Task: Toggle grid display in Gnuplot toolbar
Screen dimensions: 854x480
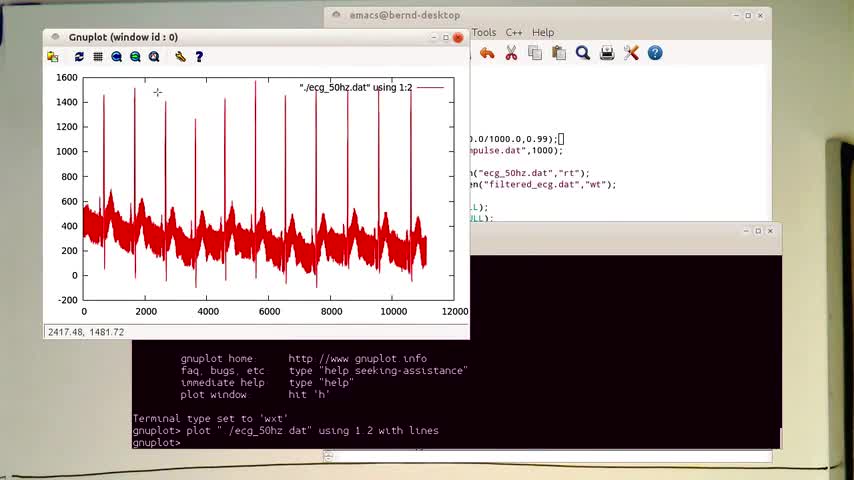Action: pyautogui.click(x=98, y=57)
